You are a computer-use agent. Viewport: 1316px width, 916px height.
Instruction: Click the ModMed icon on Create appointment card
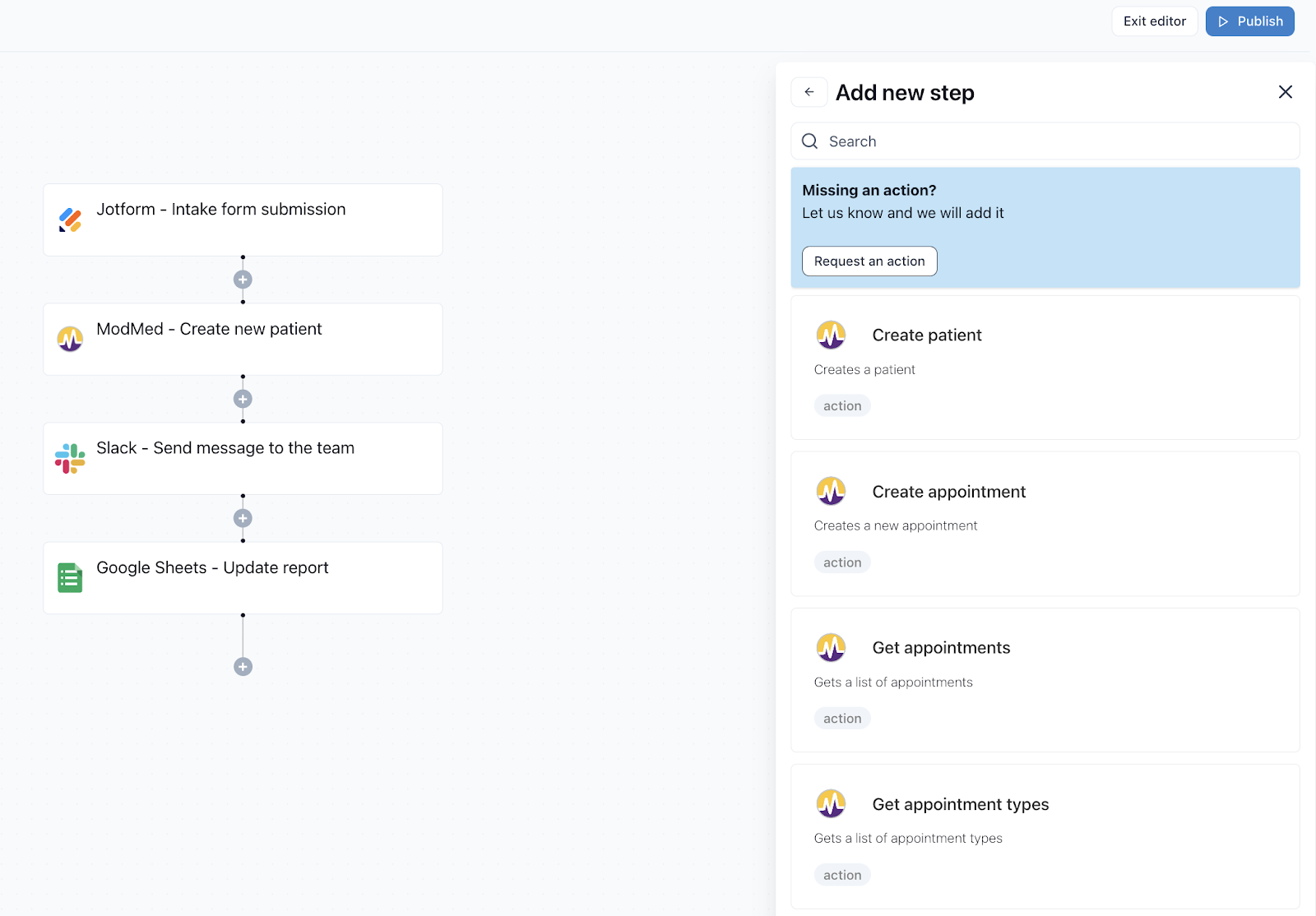[x=832, y=492]
